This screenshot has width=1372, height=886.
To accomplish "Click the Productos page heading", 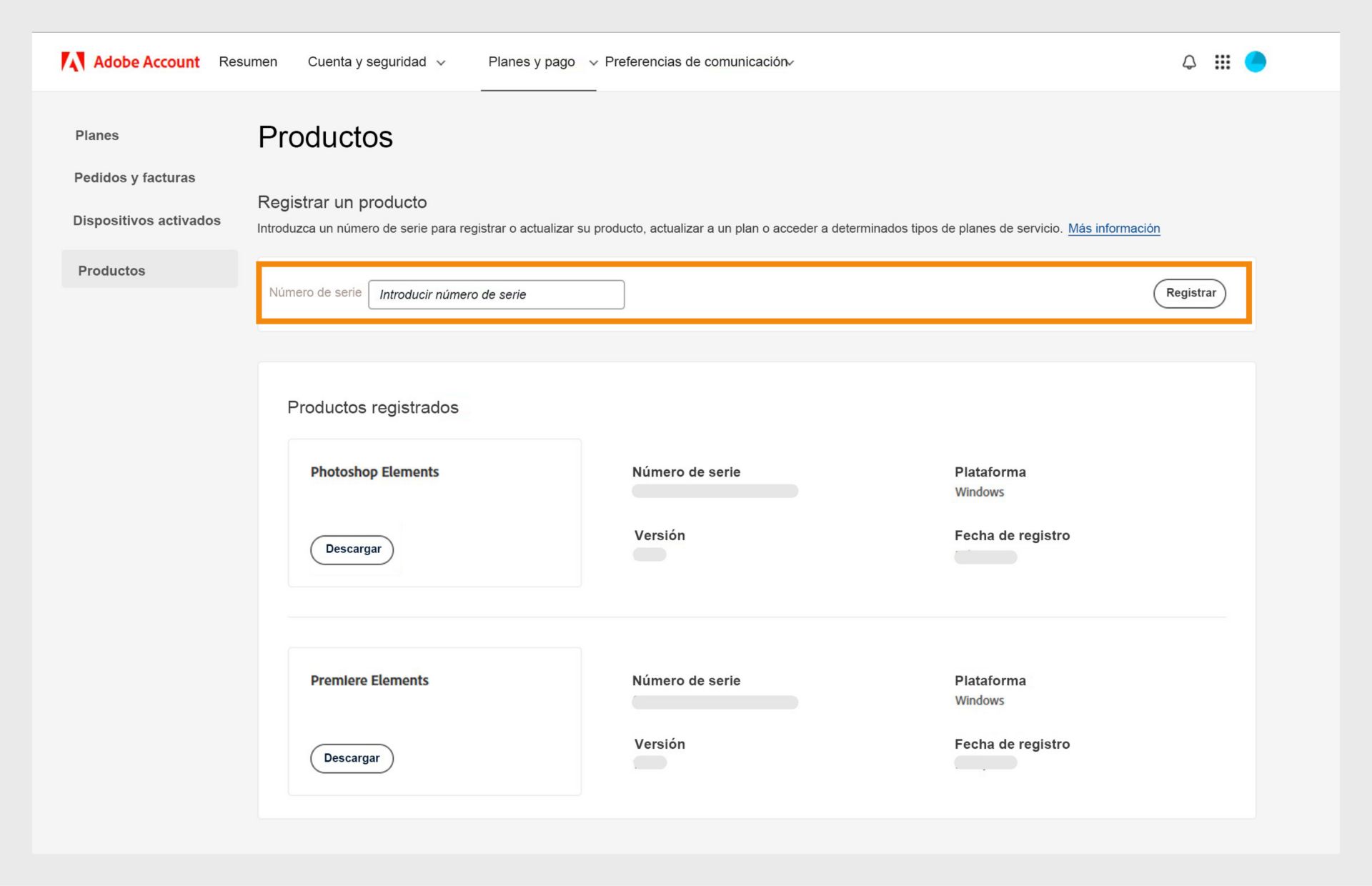I will coord(325,136).
